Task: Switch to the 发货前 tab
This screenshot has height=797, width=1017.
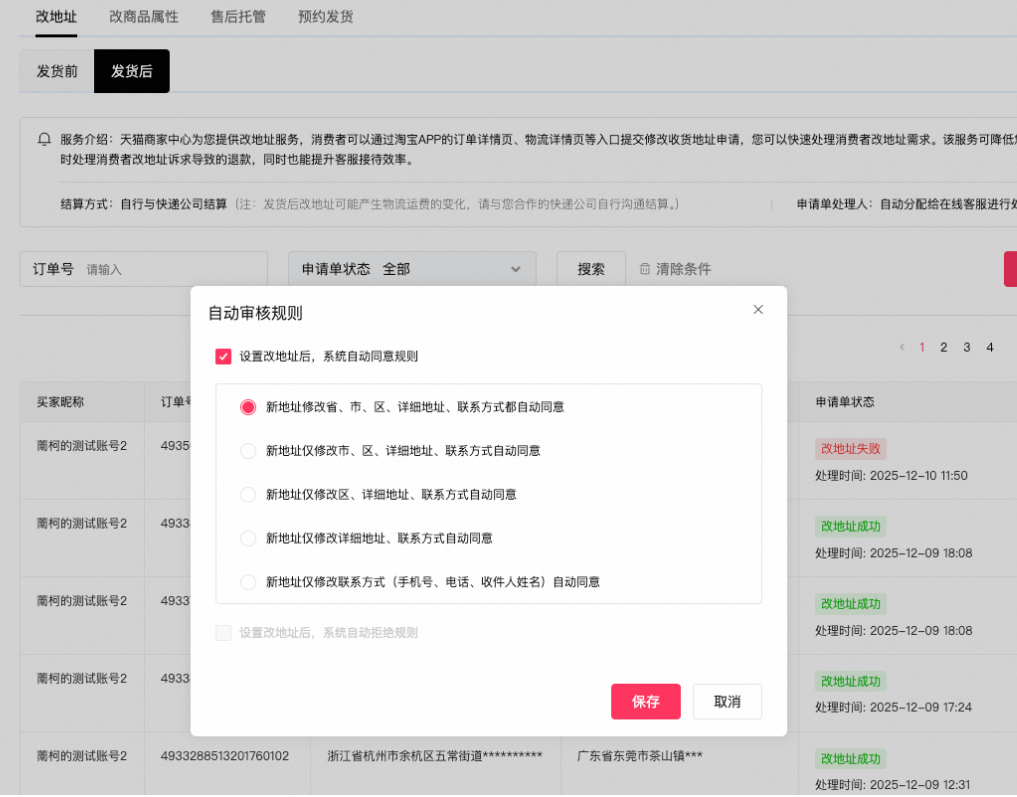Action: 55,71
